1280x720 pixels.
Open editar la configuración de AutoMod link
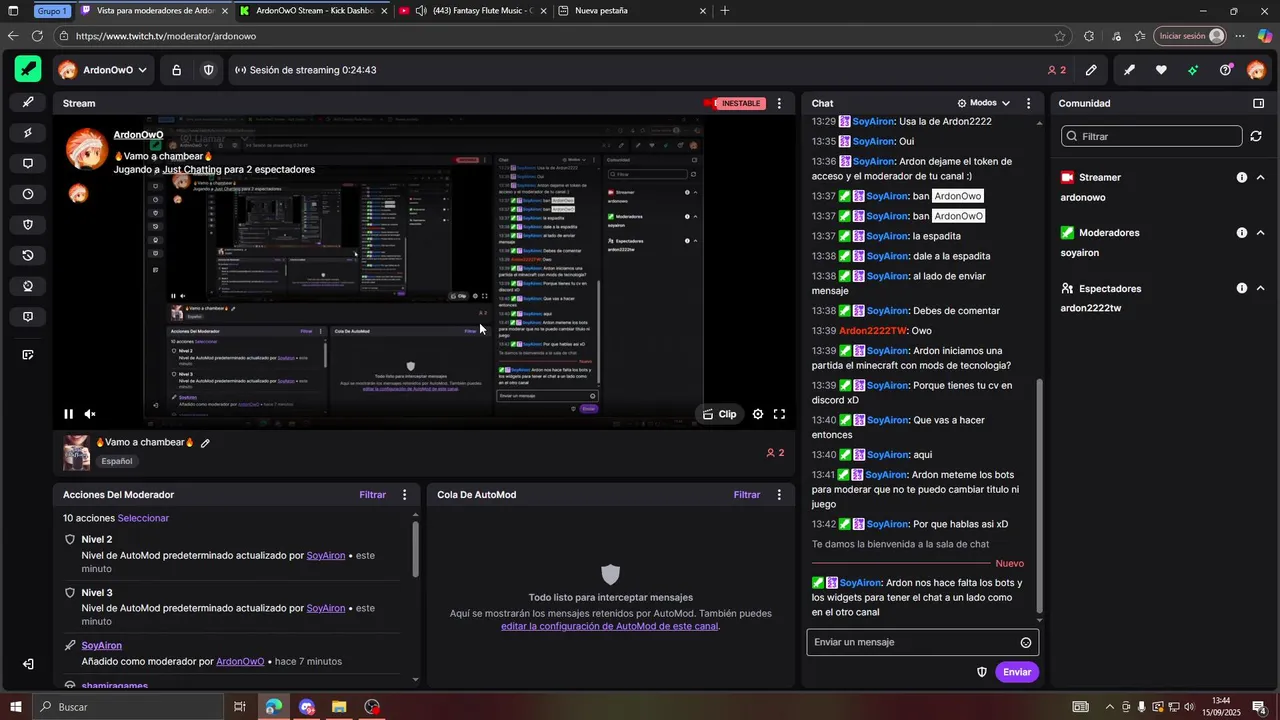(610, 627)
